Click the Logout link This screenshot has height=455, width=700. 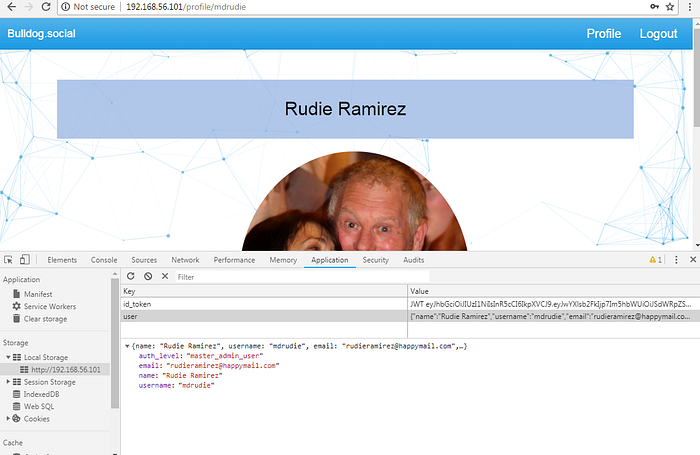[658, 34]
